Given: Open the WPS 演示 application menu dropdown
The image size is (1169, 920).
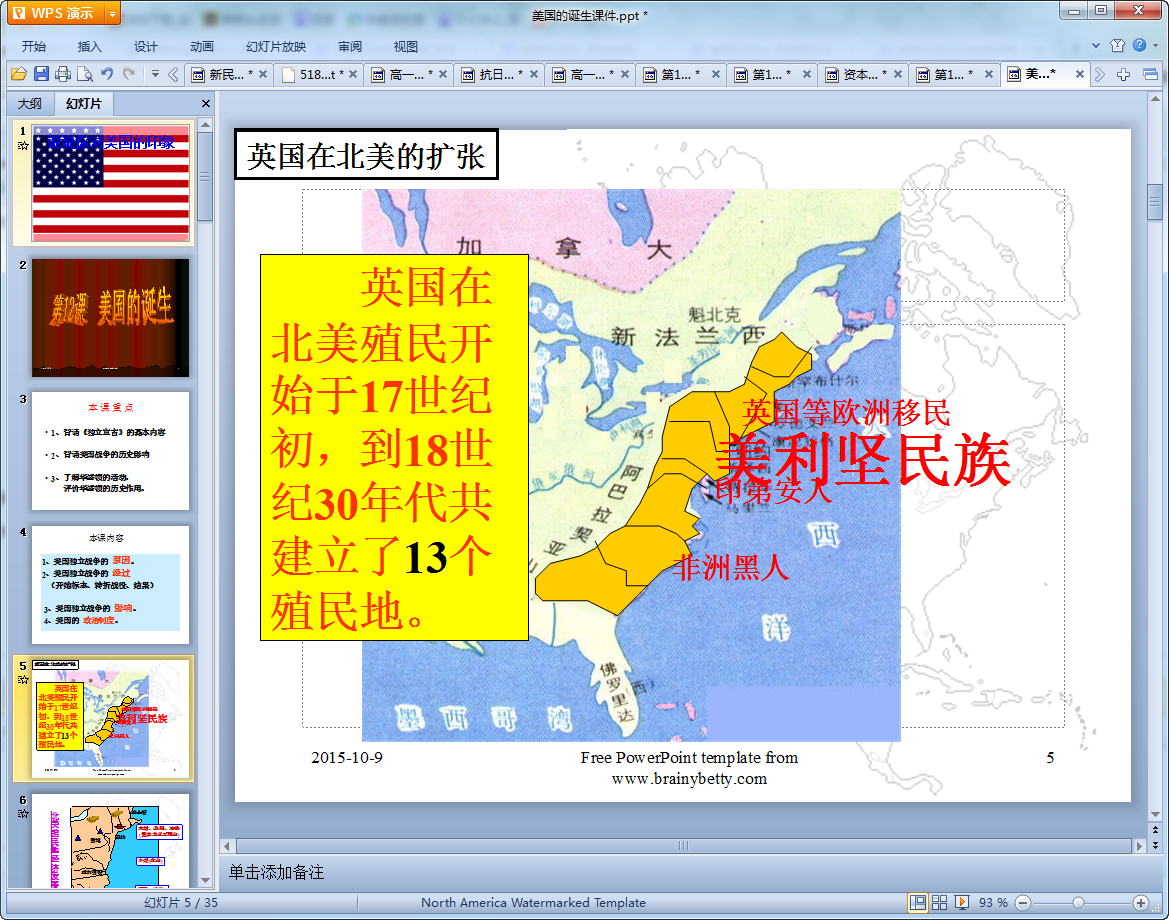Looking at the screenshot, I should point(111,13).
